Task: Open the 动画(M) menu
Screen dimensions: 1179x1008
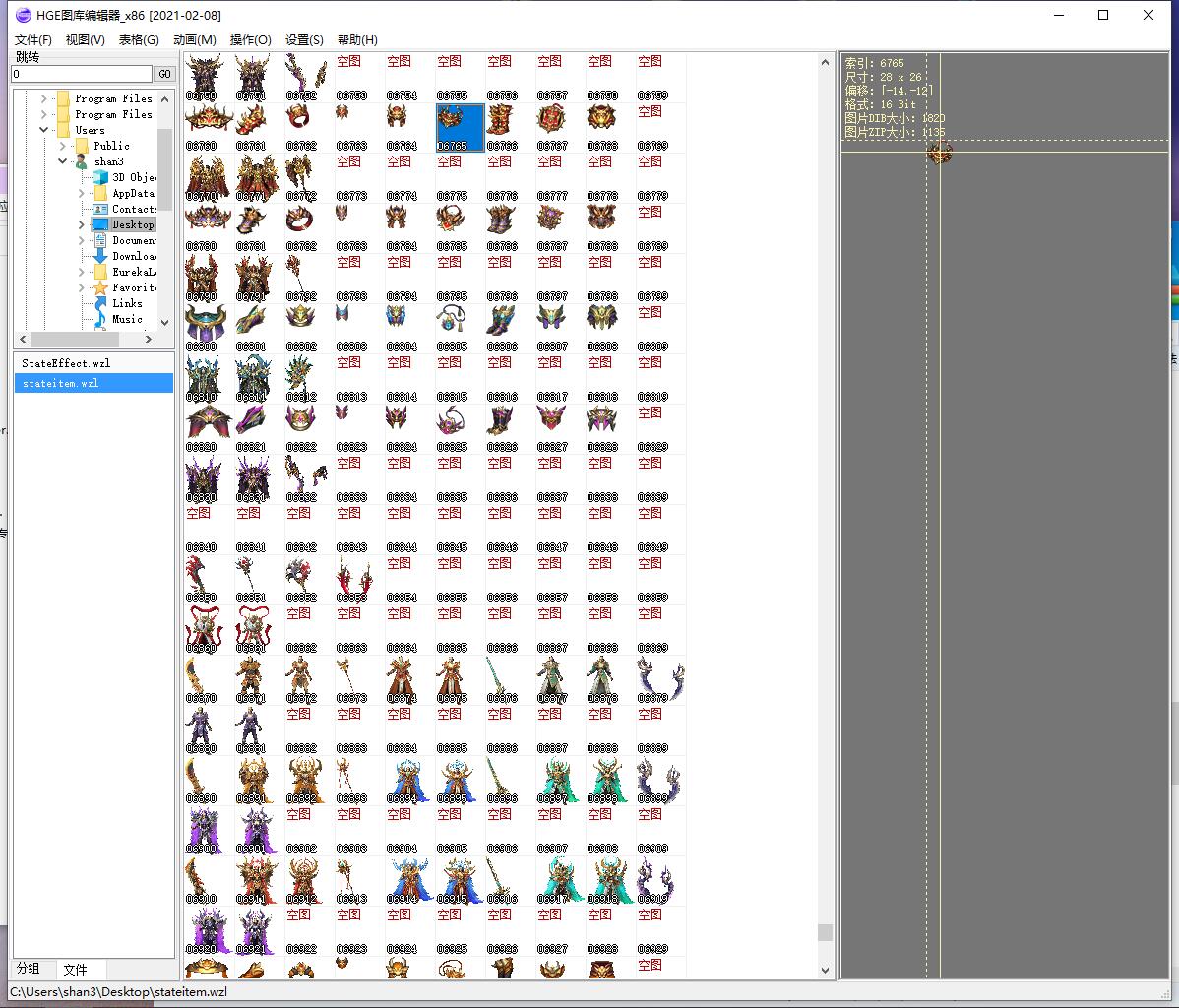Action: point(195,40)
